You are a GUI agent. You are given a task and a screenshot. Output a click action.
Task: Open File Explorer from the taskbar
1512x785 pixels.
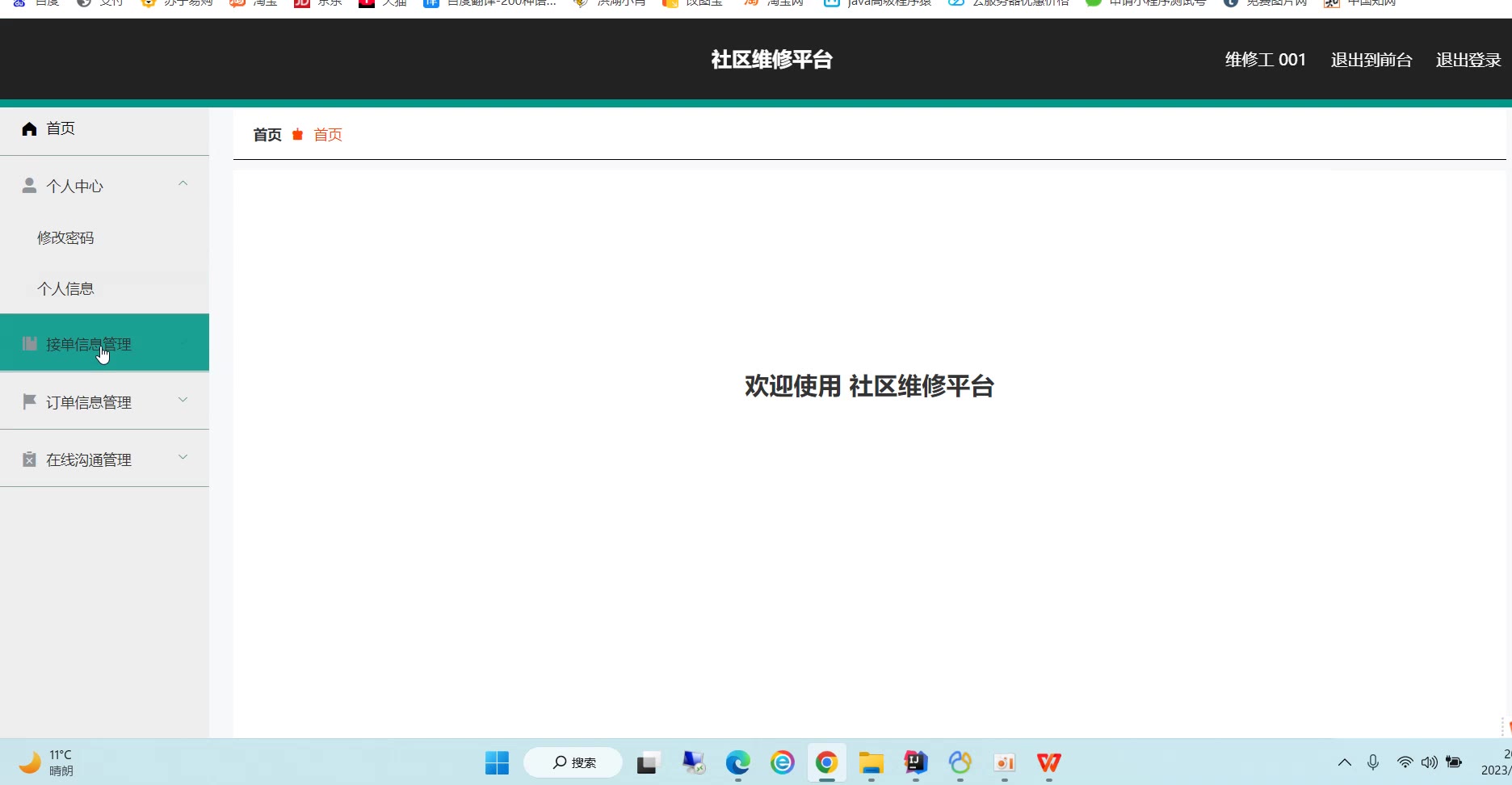[x=871, y=762]
